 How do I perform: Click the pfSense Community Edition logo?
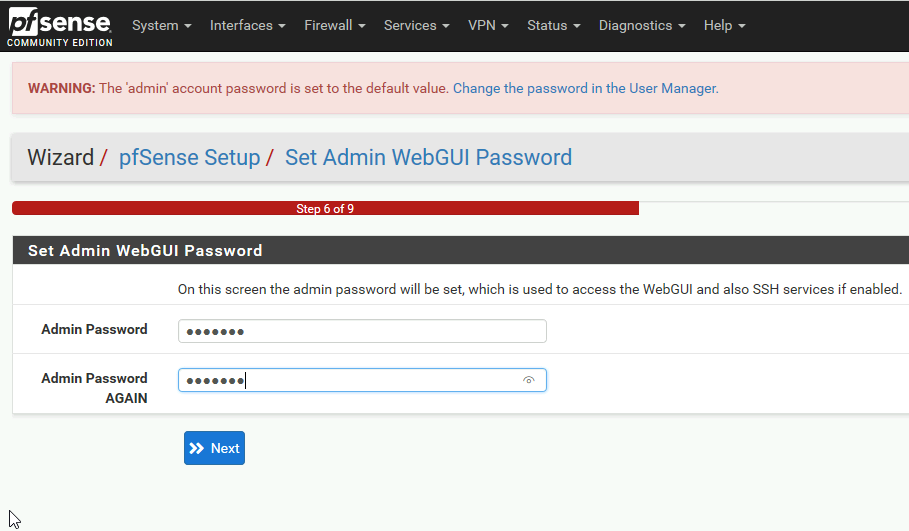59,27
